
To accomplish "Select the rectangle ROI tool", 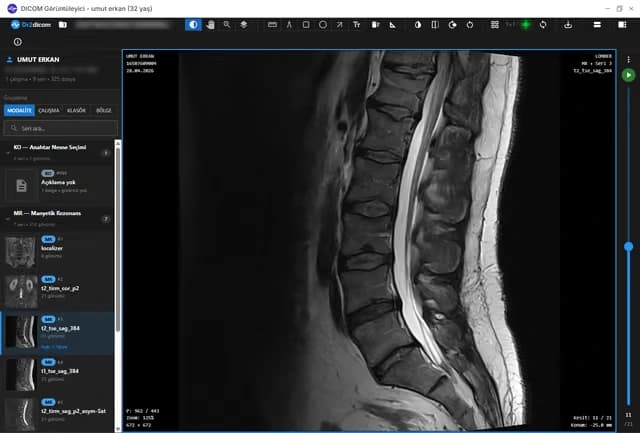I will click(306, 25).
